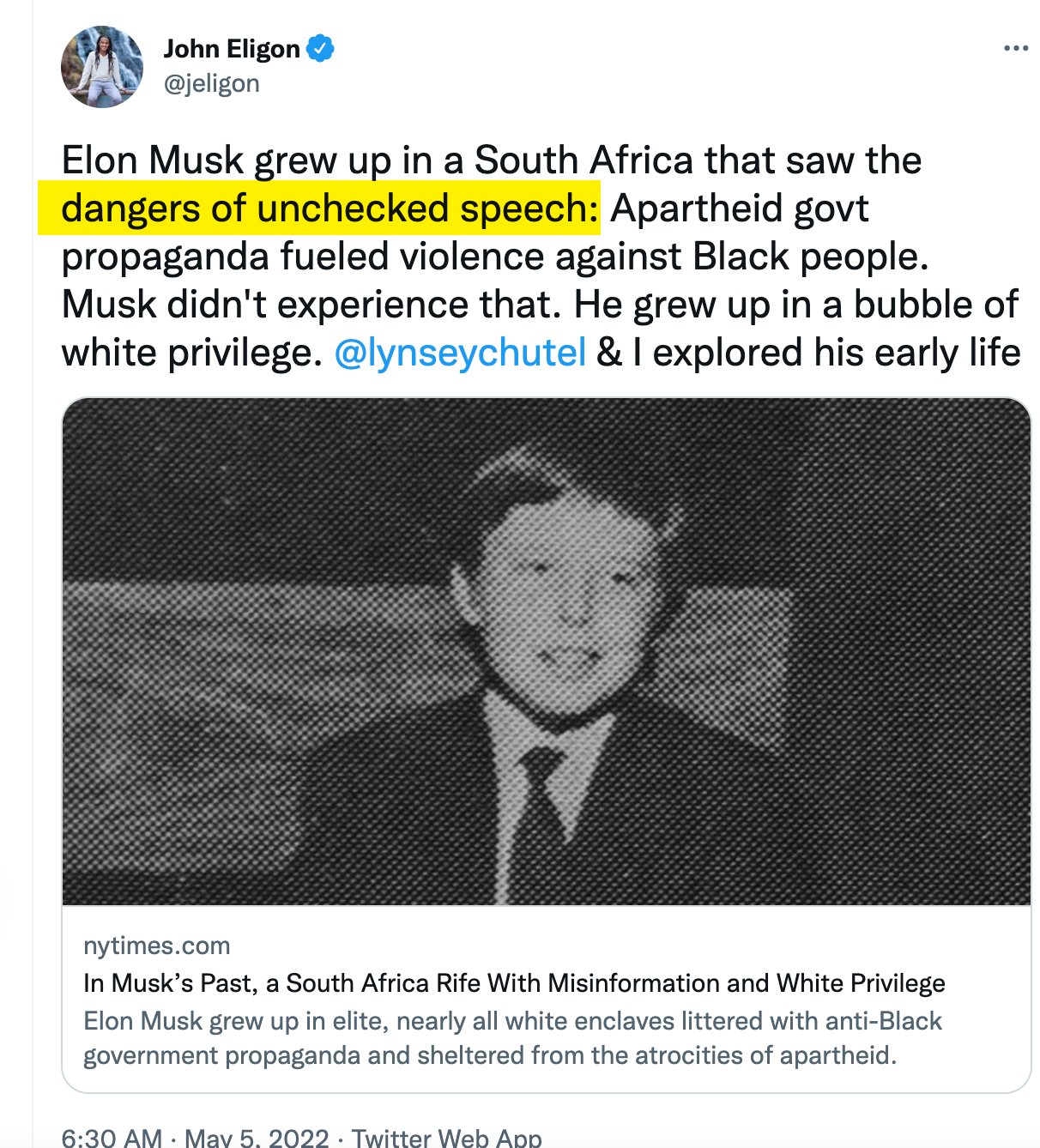Open the black-and-white article preview photo
Image resolution: width=1040 pixels, height=1148 pixels.
point(547,651)
